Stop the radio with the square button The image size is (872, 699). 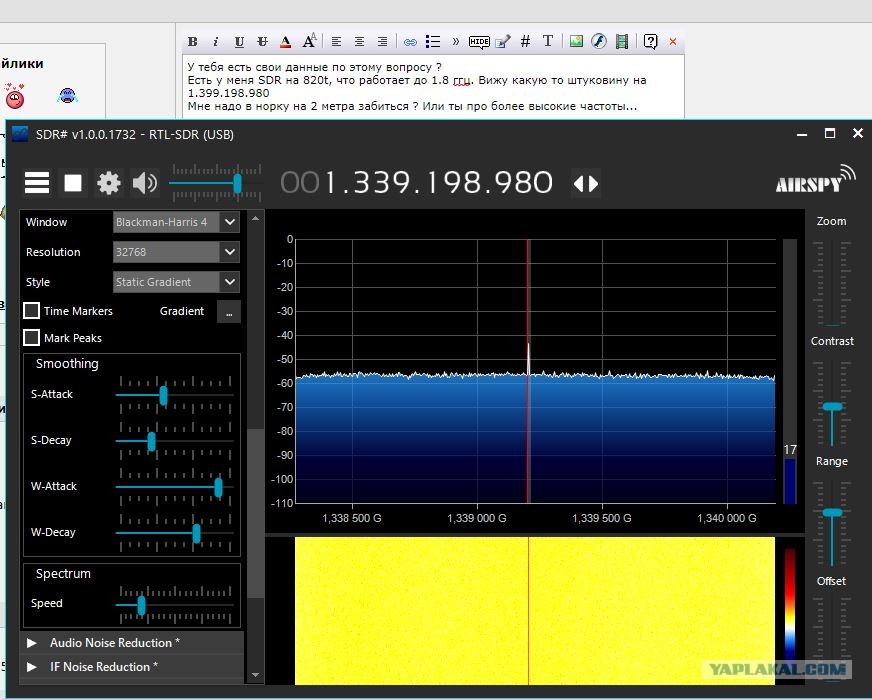tap(73, 182)
